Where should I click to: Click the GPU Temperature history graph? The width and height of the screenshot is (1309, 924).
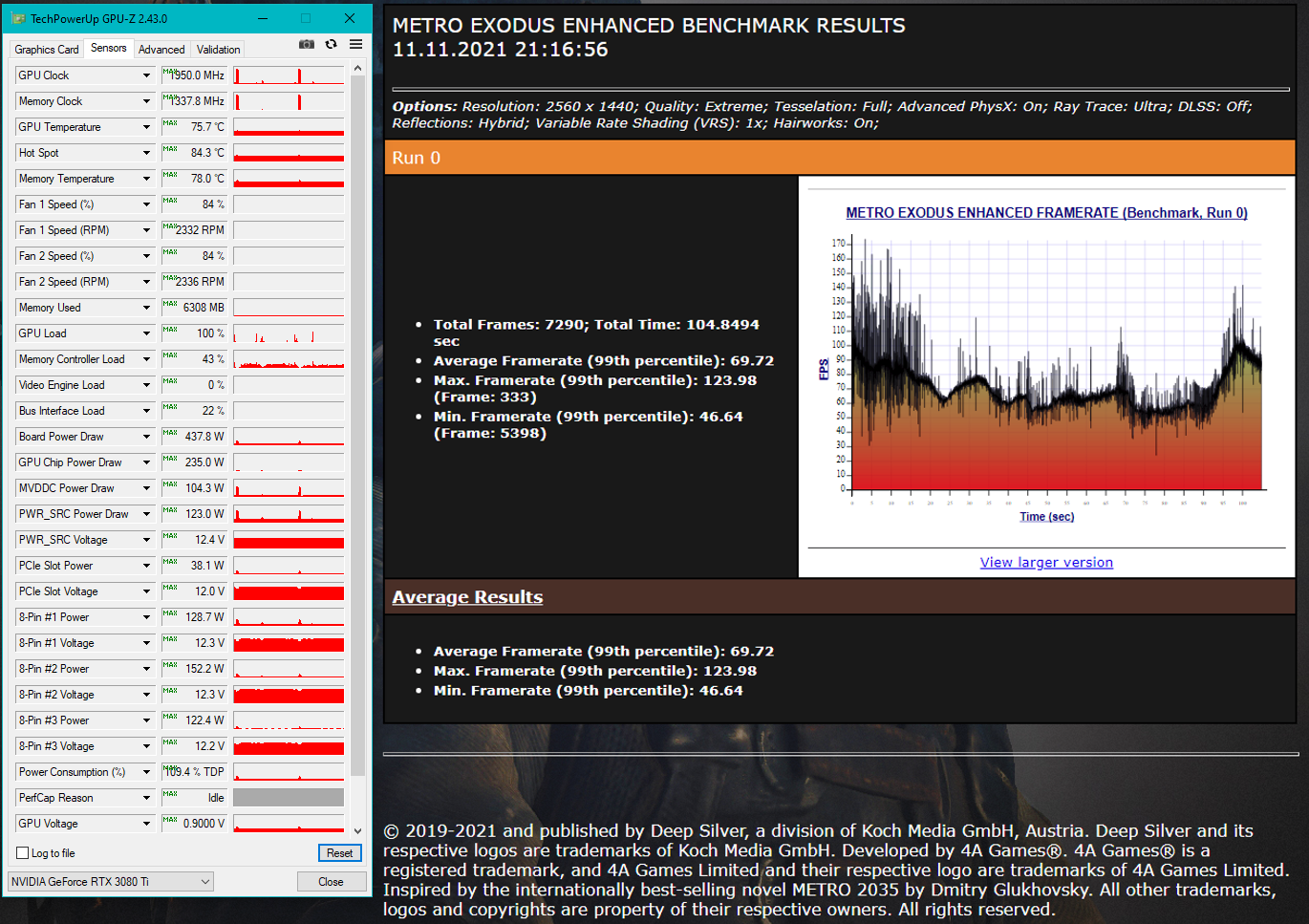289,127
